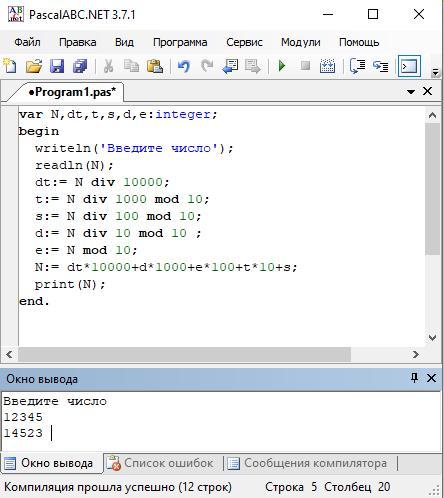Click the string 'Введите число' in writeln
The width and height of the screenshot is (444, 498).
[x=159, y=148]
